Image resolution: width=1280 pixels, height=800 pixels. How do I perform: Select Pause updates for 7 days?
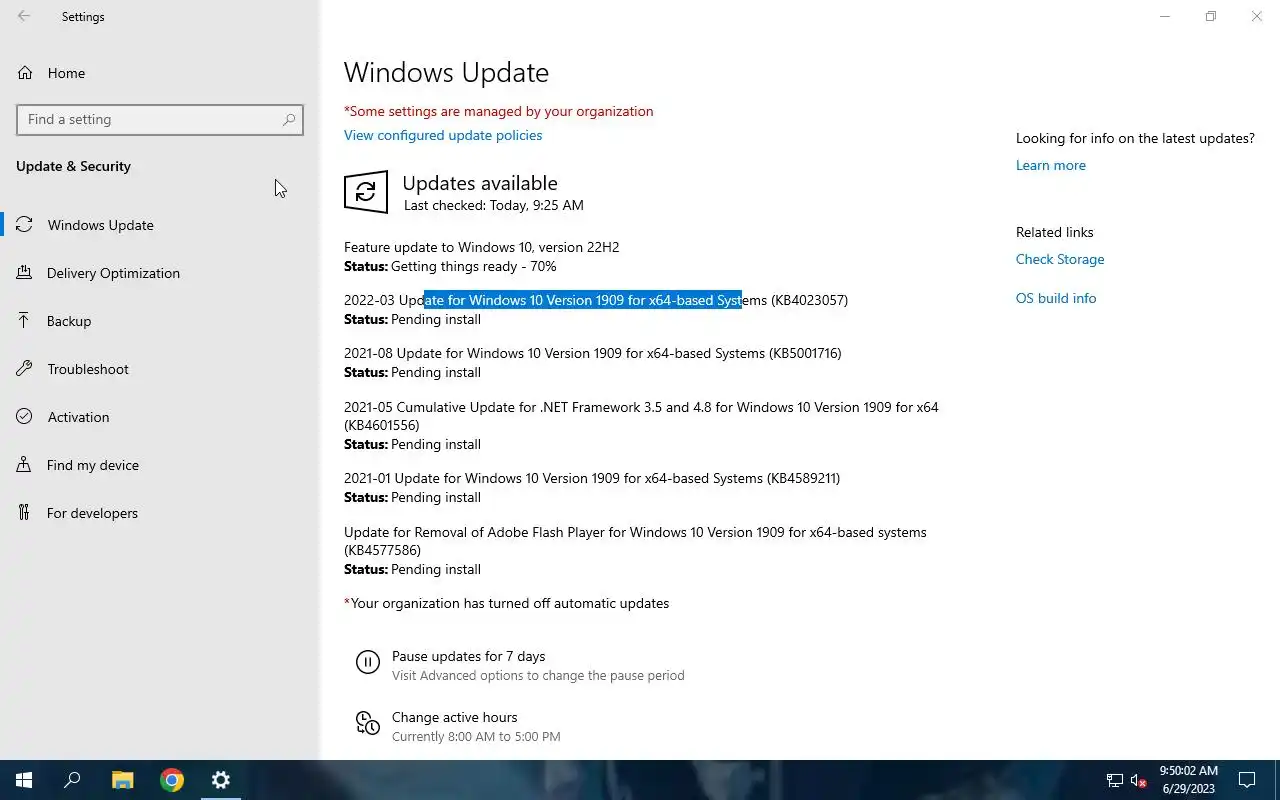point(468,656)
